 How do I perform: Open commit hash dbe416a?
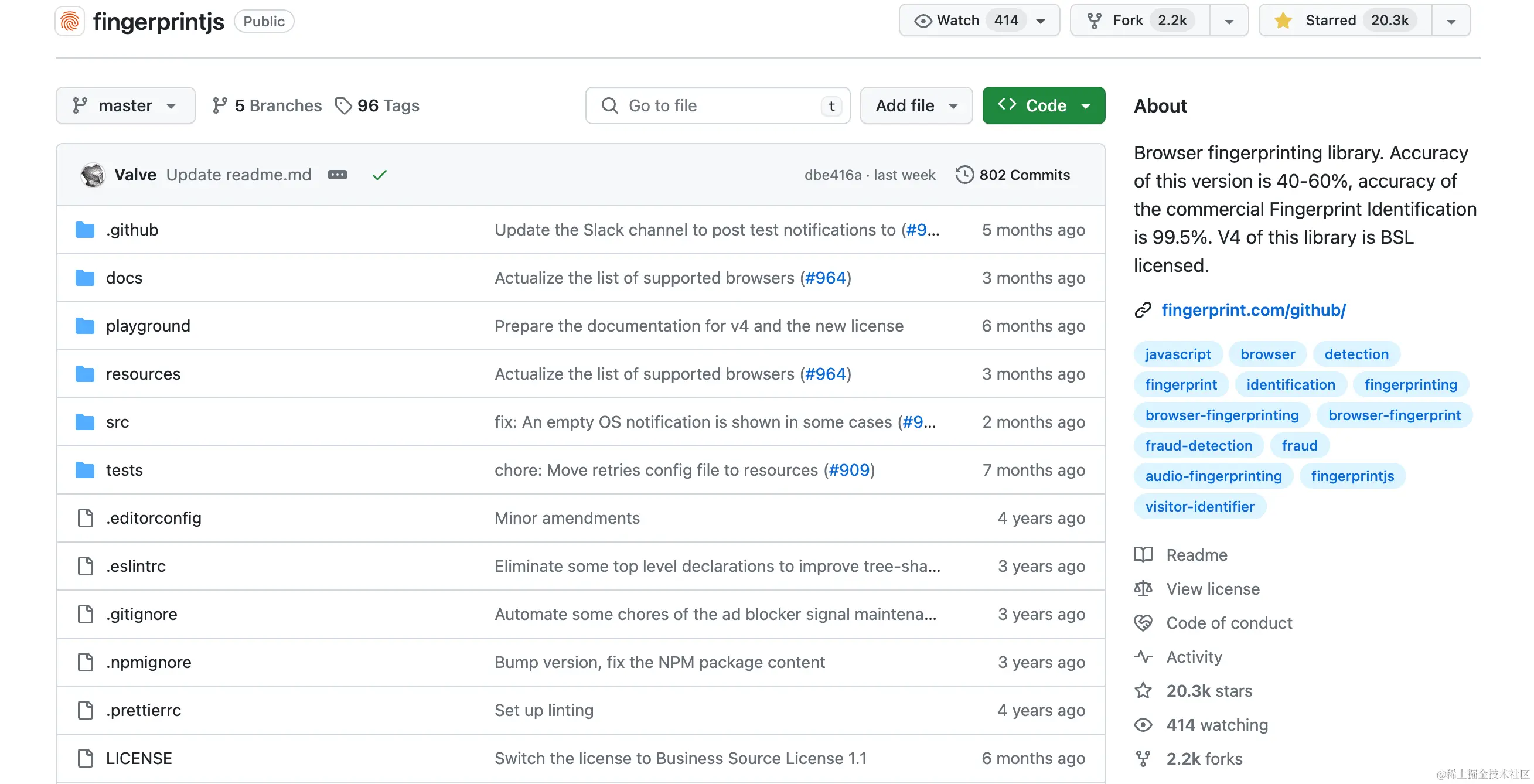pyautogui.click(x=833, y=175)
